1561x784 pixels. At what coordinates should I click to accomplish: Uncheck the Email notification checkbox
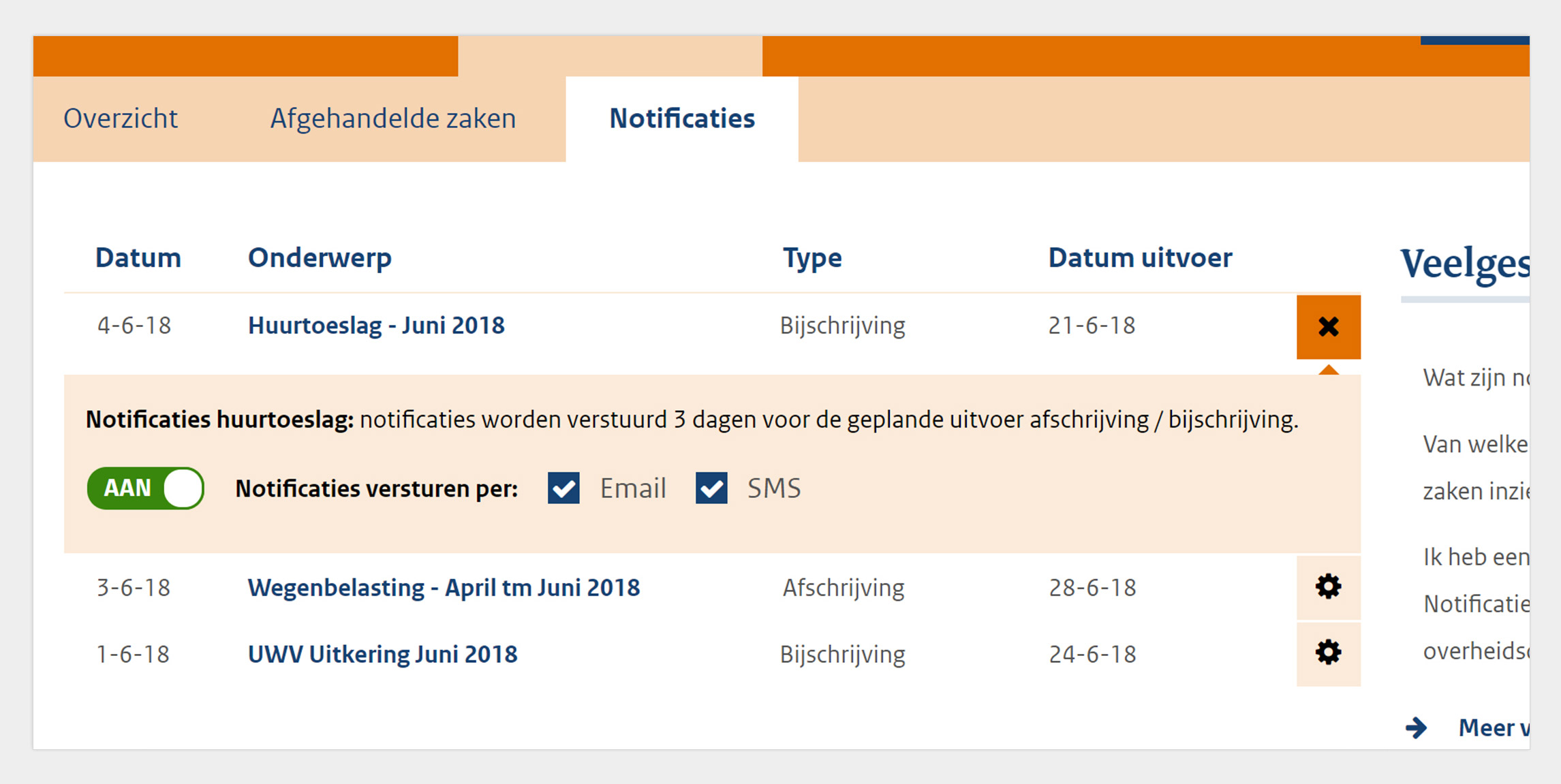coord(563,488)
